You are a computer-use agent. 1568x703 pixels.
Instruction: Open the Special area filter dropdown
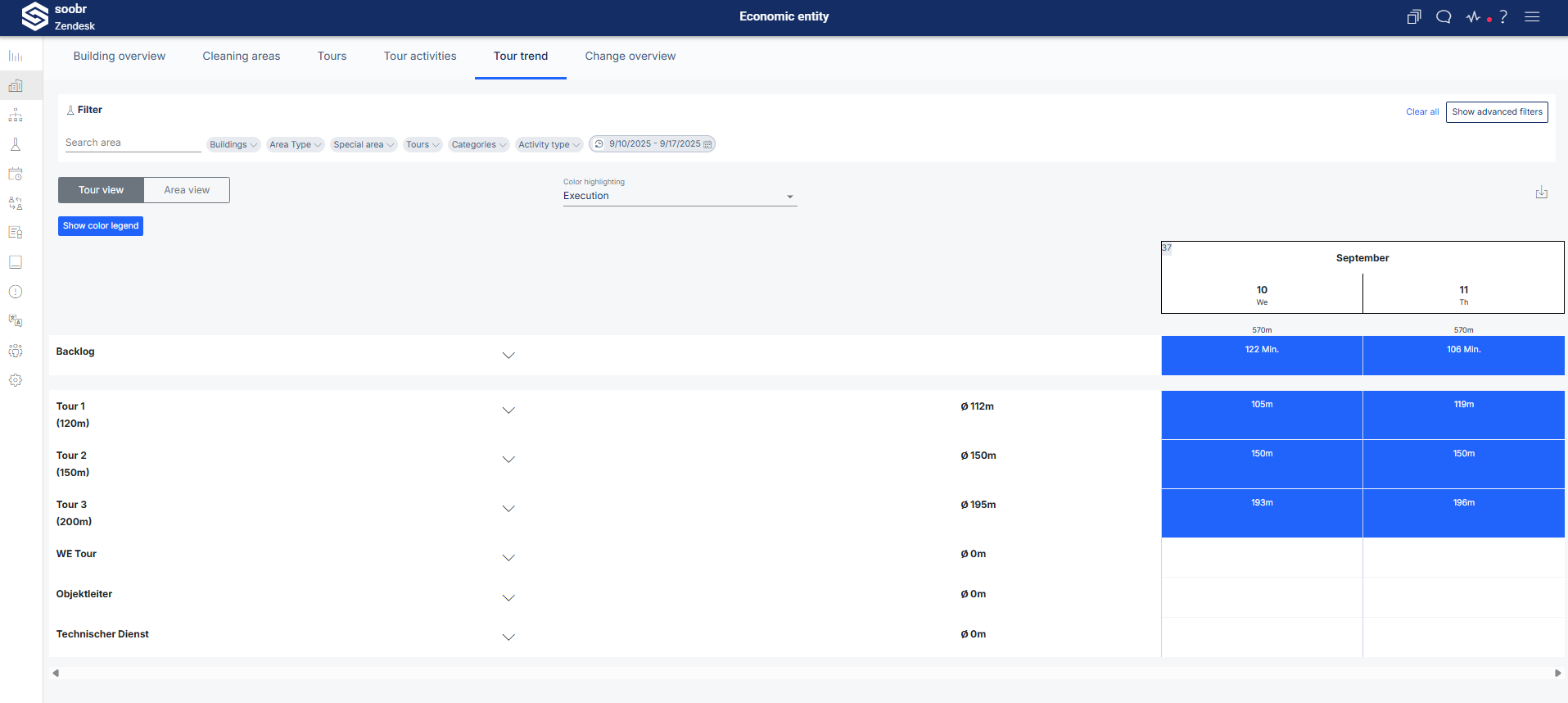(364, 144)
